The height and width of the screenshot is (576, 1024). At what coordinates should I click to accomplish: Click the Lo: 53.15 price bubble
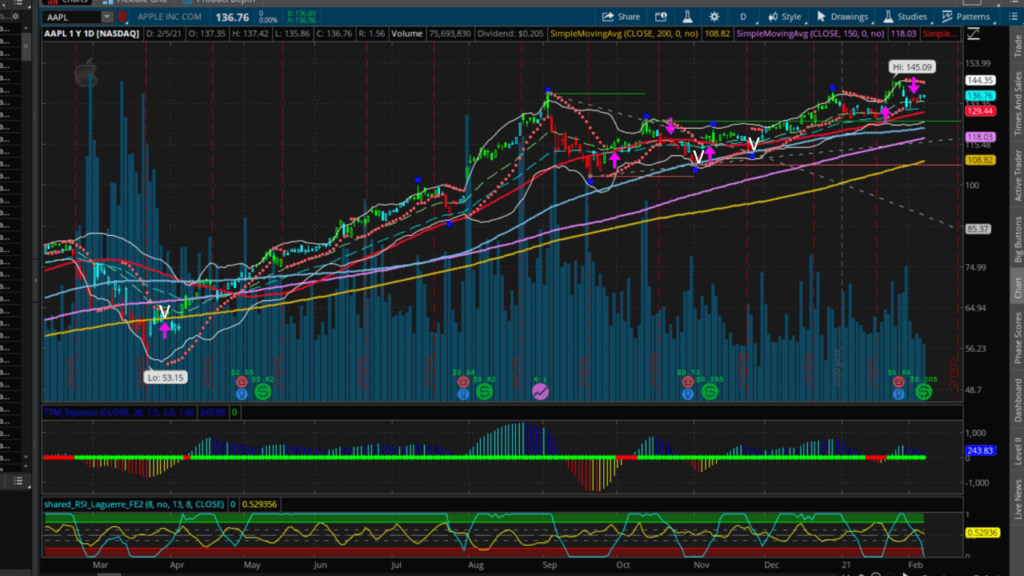click(165, 377)
